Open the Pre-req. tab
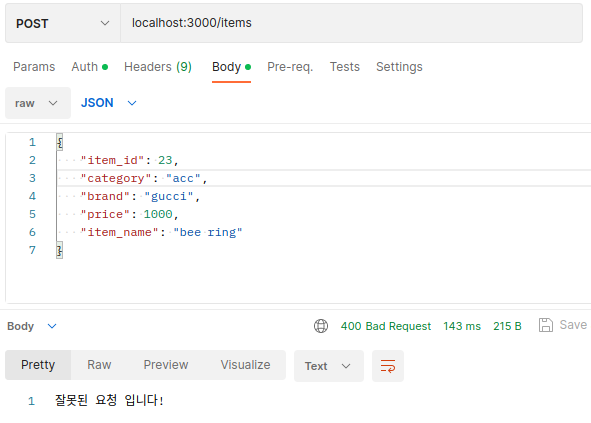Viewport: 591px width, 423px height. pyautogui.click(x=290, y=67)
